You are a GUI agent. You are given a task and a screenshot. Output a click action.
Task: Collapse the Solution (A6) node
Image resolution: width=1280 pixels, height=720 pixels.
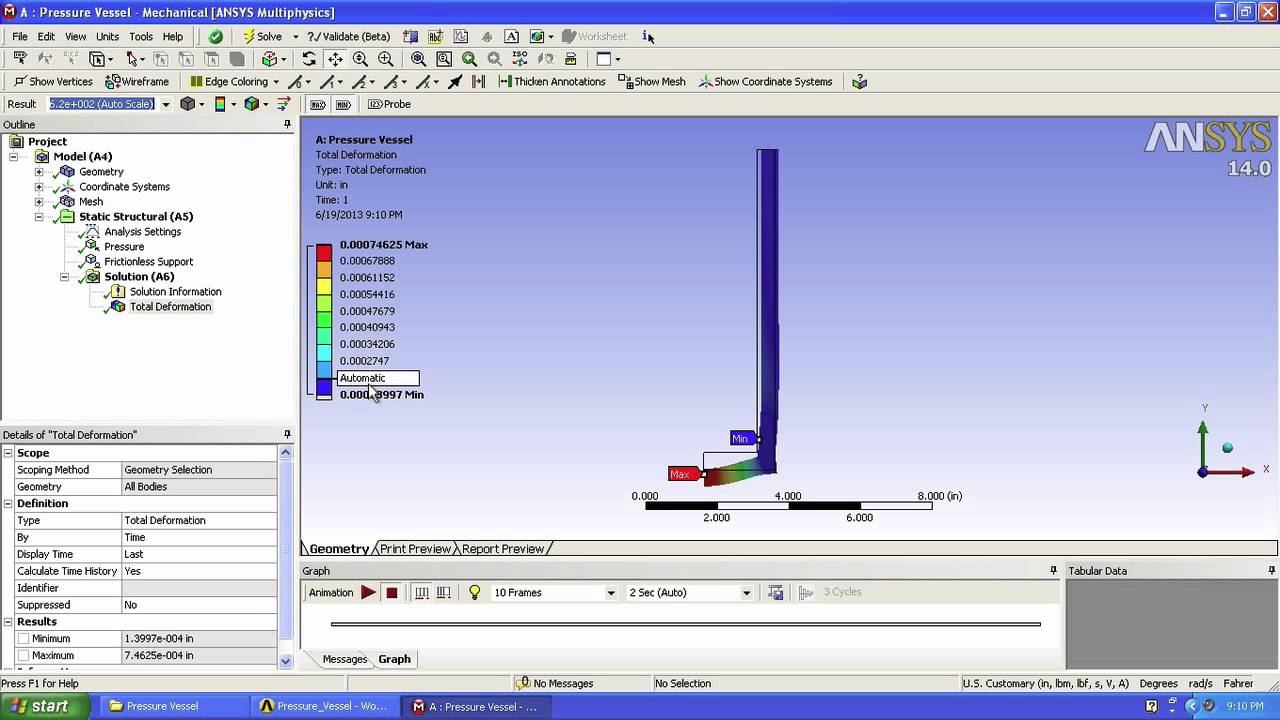click(64, 277)
